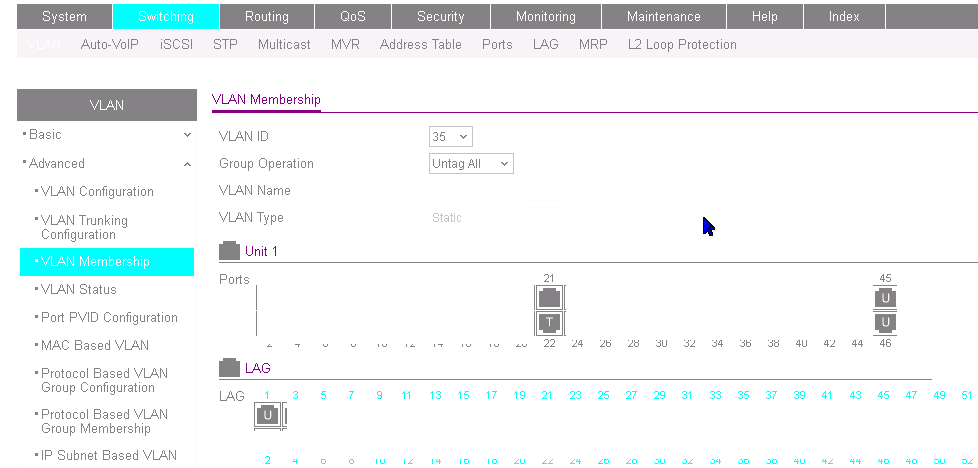Toggle untagged port 46 icon
The image size is (978, 468).
coord(885,323)
